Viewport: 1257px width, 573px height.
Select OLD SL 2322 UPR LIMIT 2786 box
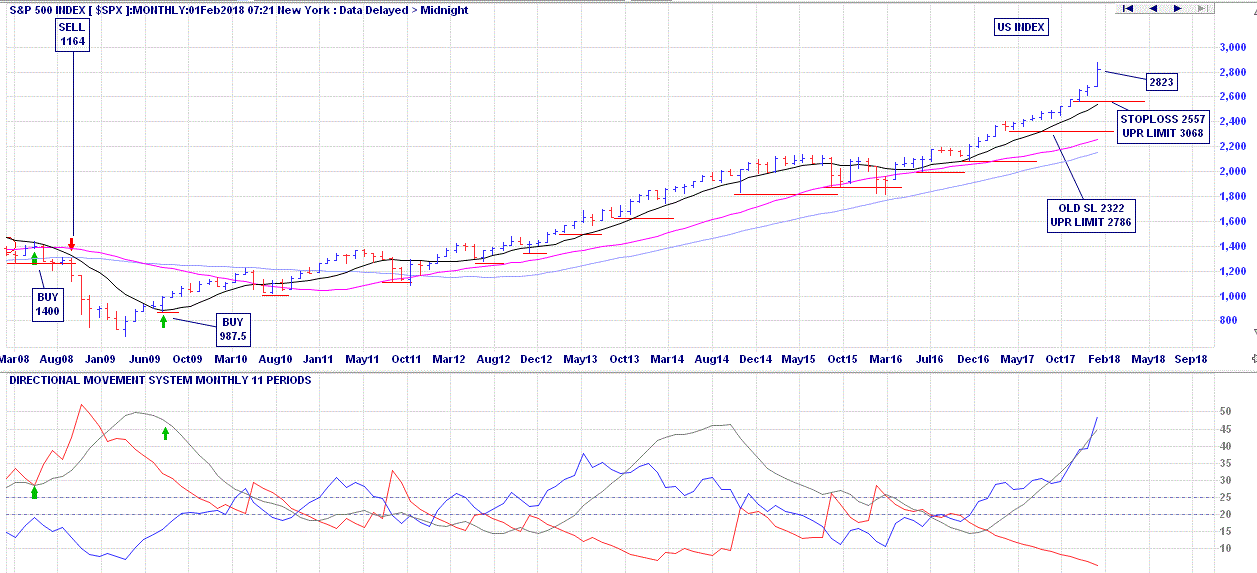pos(1091,216)
